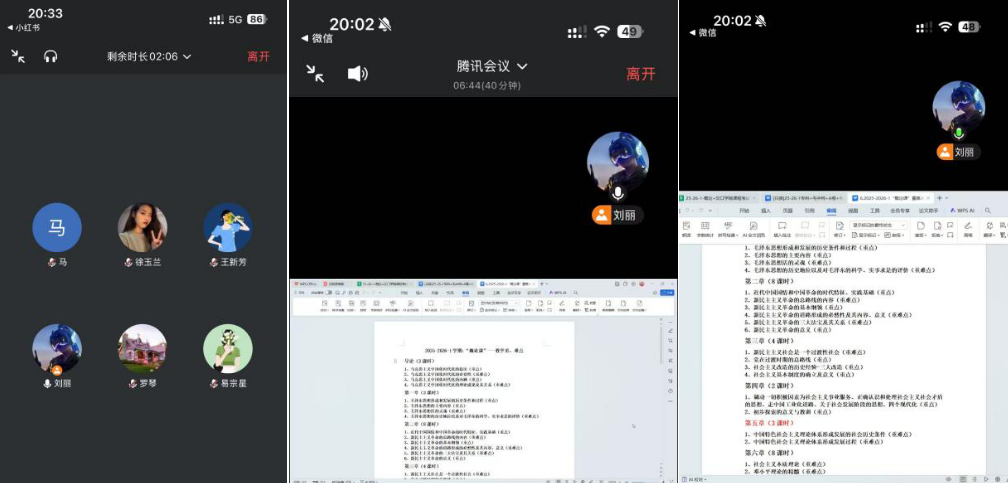Screen dimensions: 1008x483
Task: Close the active document tab in right window
Action: pos(928,198)
